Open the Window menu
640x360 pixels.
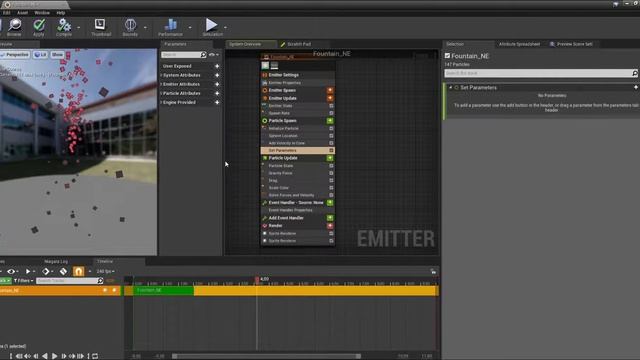point(42,13)
